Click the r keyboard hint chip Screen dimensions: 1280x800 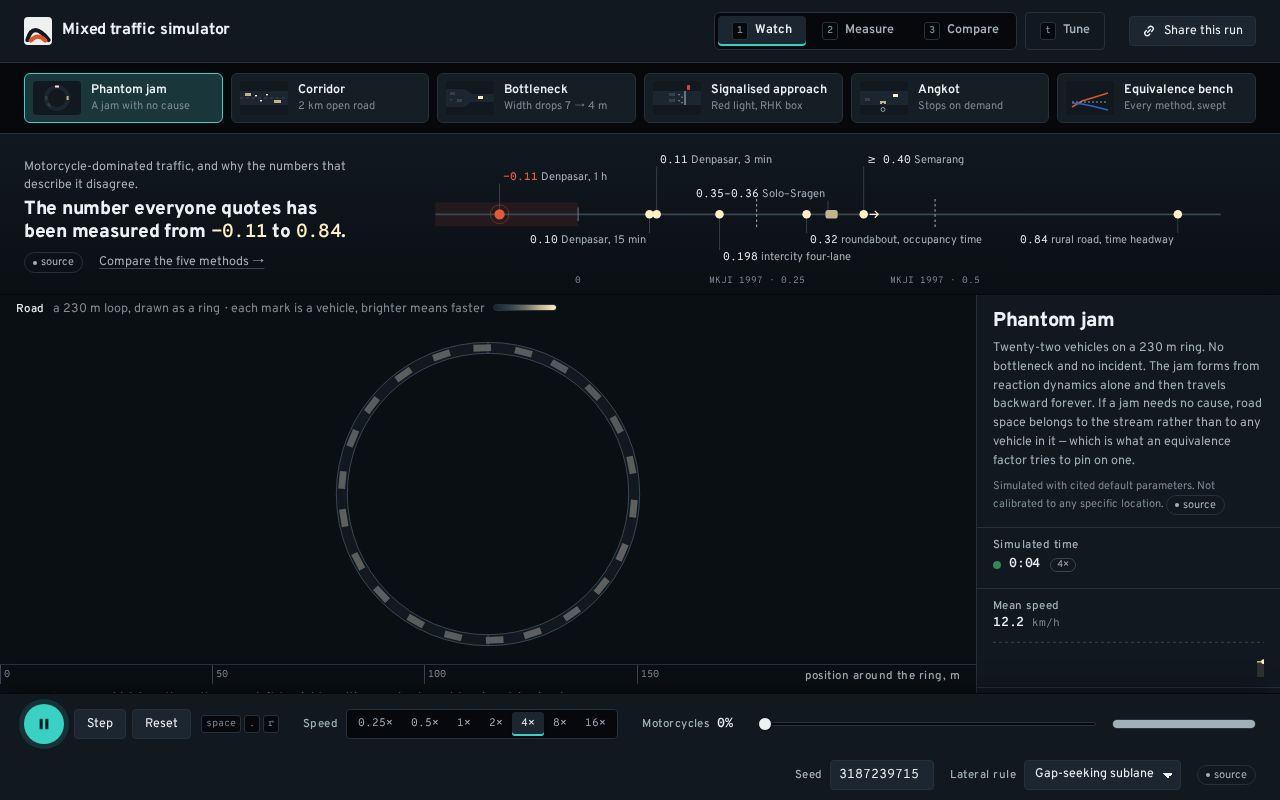270,724
